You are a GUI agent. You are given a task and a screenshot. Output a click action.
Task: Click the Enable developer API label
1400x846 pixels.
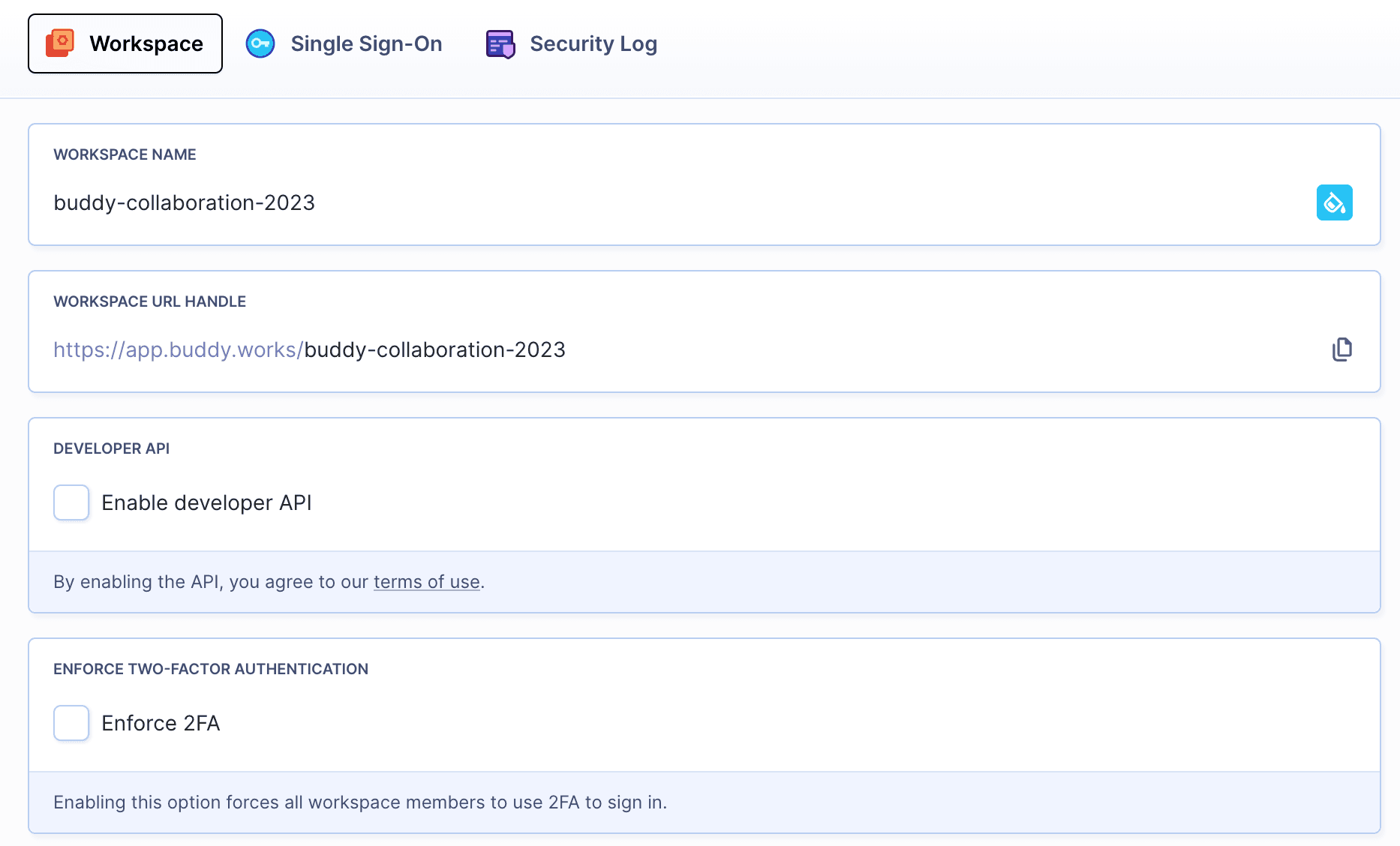coord(207,502)
